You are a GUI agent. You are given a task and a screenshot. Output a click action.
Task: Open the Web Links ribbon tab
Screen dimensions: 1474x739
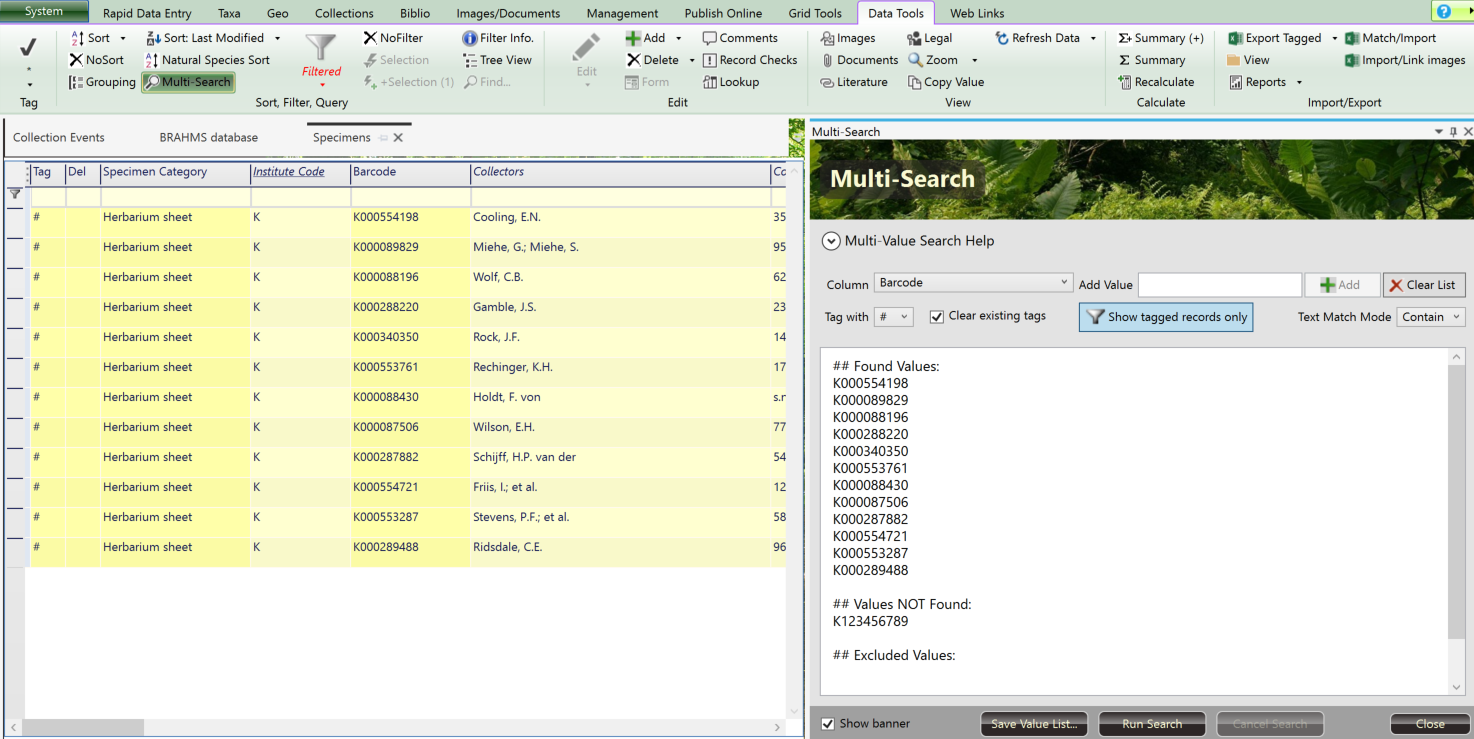[x=977, y=13]
